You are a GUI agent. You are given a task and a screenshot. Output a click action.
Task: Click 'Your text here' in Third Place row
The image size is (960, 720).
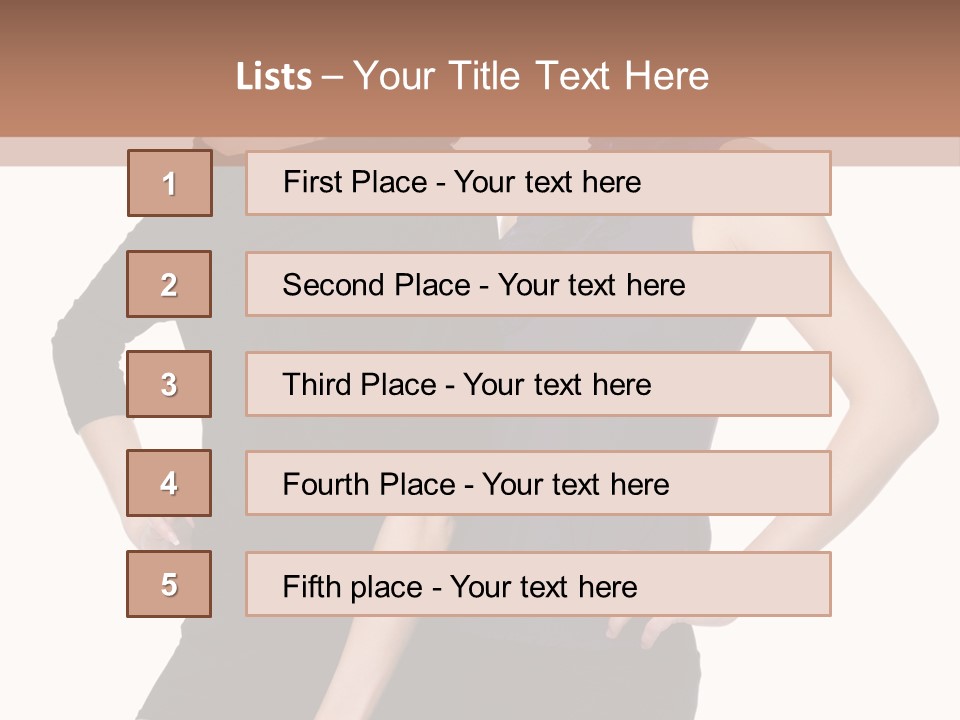(x=557, y=384)
